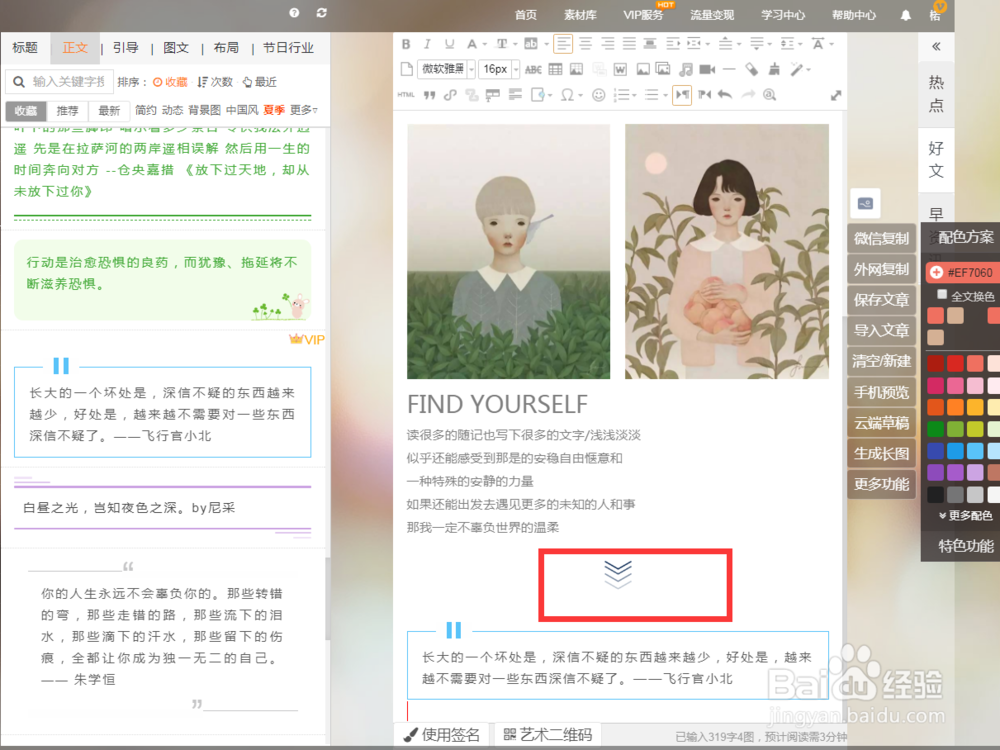Viewport: 1000px width, 750px height.
Task: Center-align the text
Action: tap(585, 44)
